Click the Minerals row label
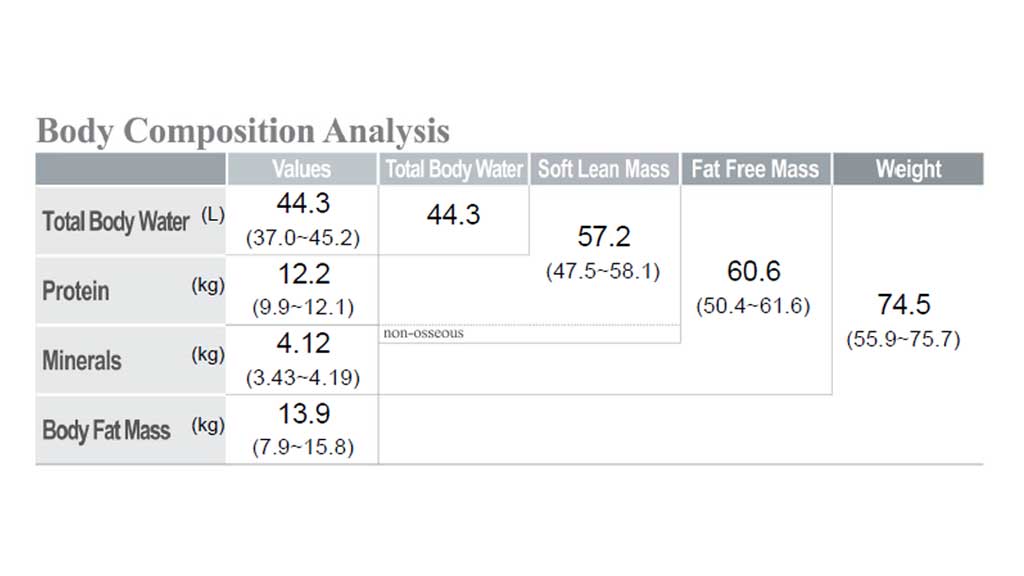This screenshot has width=1024, height=576. (x=82, y=360)
